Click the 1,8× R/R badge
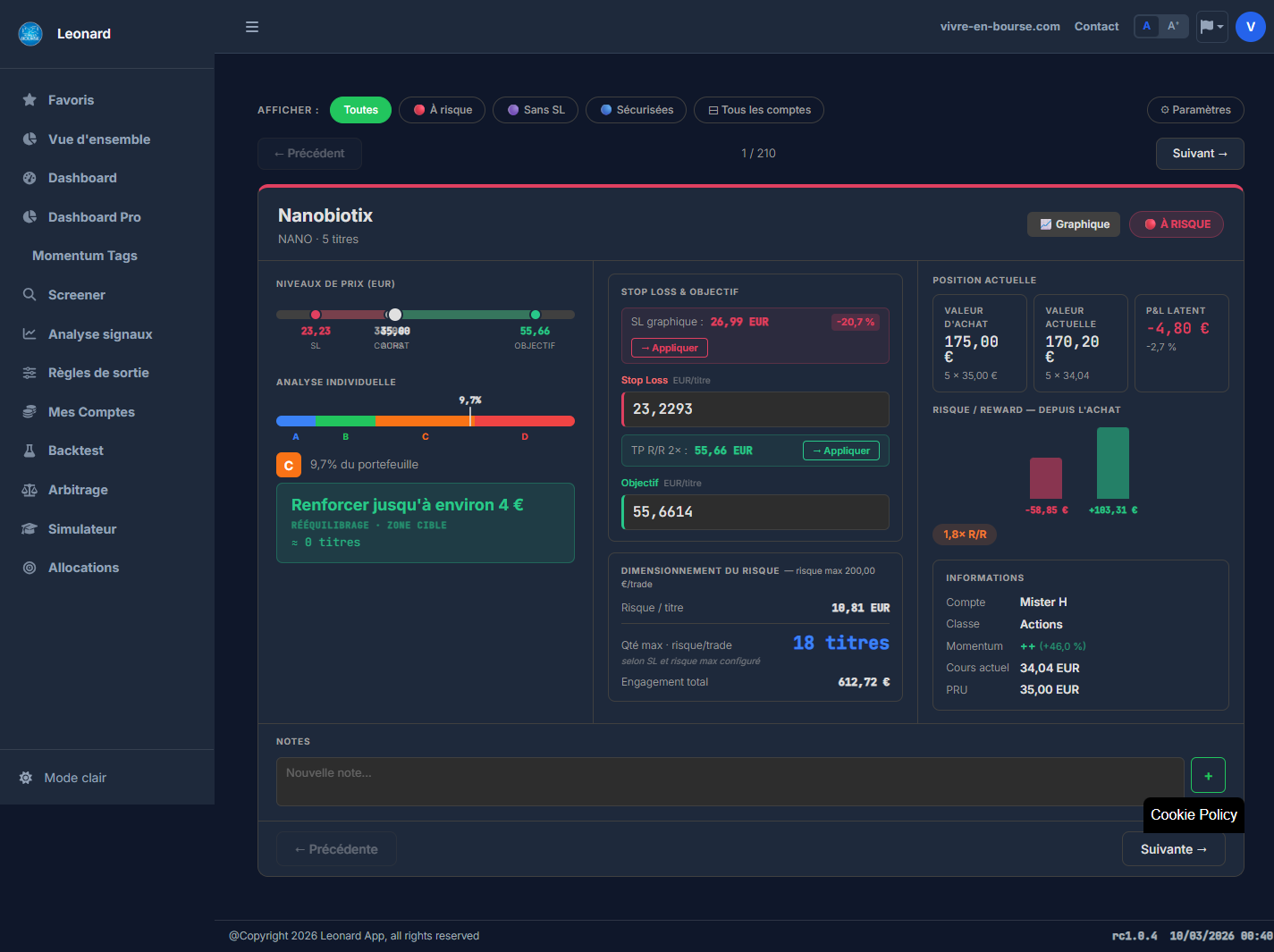 (965, 535)
